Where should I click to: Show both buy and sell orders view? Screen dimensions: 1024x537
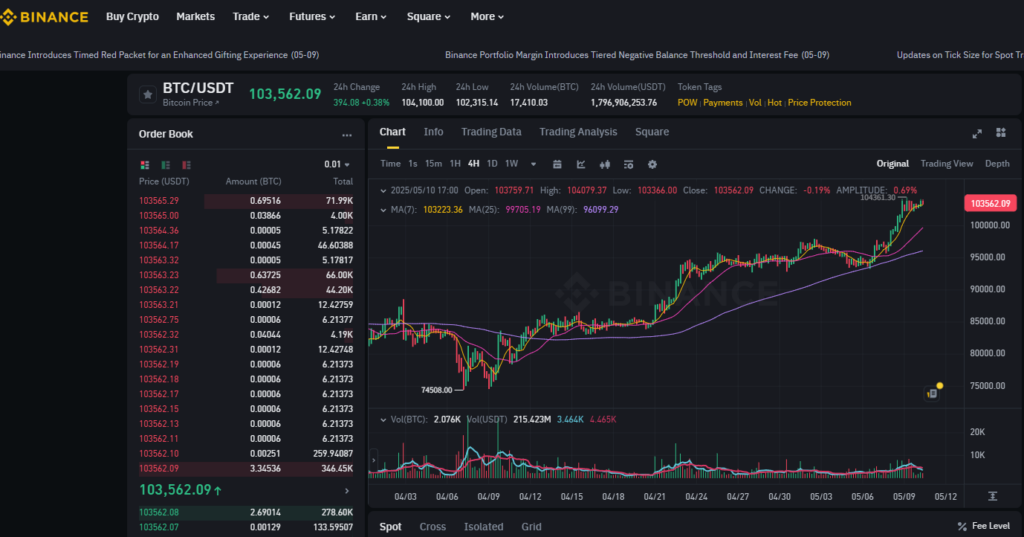click(145, 165)
